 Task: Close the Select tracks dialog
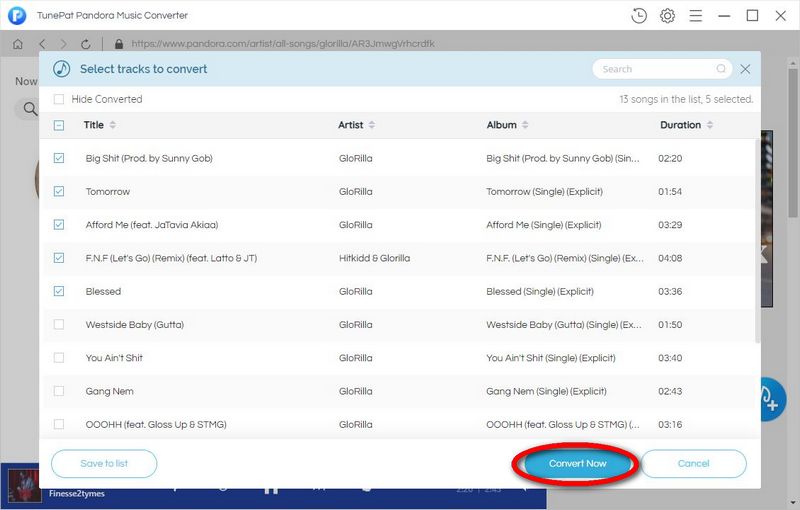point(745,69)
